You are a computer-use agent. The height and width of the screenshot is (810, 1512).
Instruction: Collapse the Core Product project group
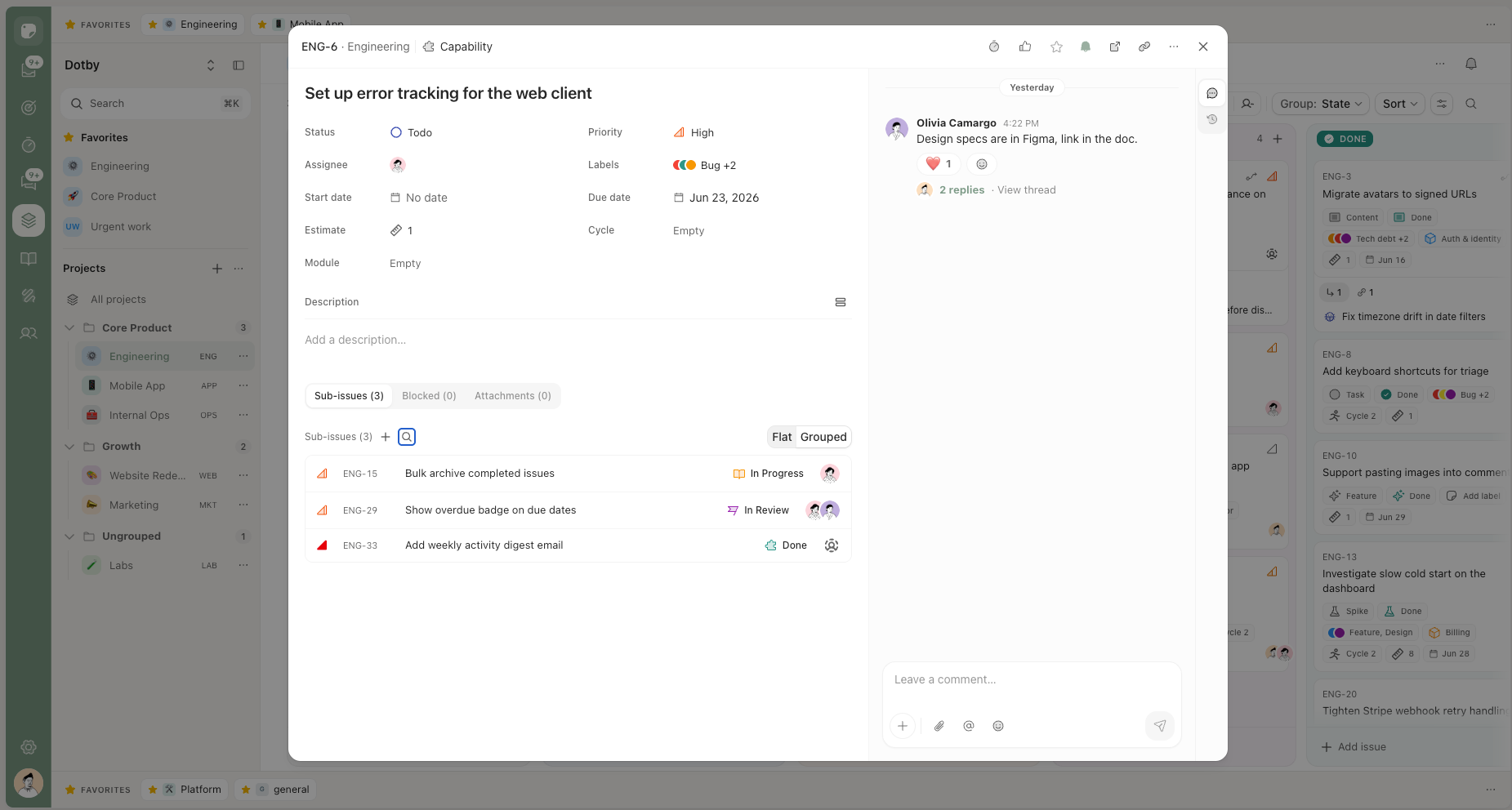click(x=69, y=328)
